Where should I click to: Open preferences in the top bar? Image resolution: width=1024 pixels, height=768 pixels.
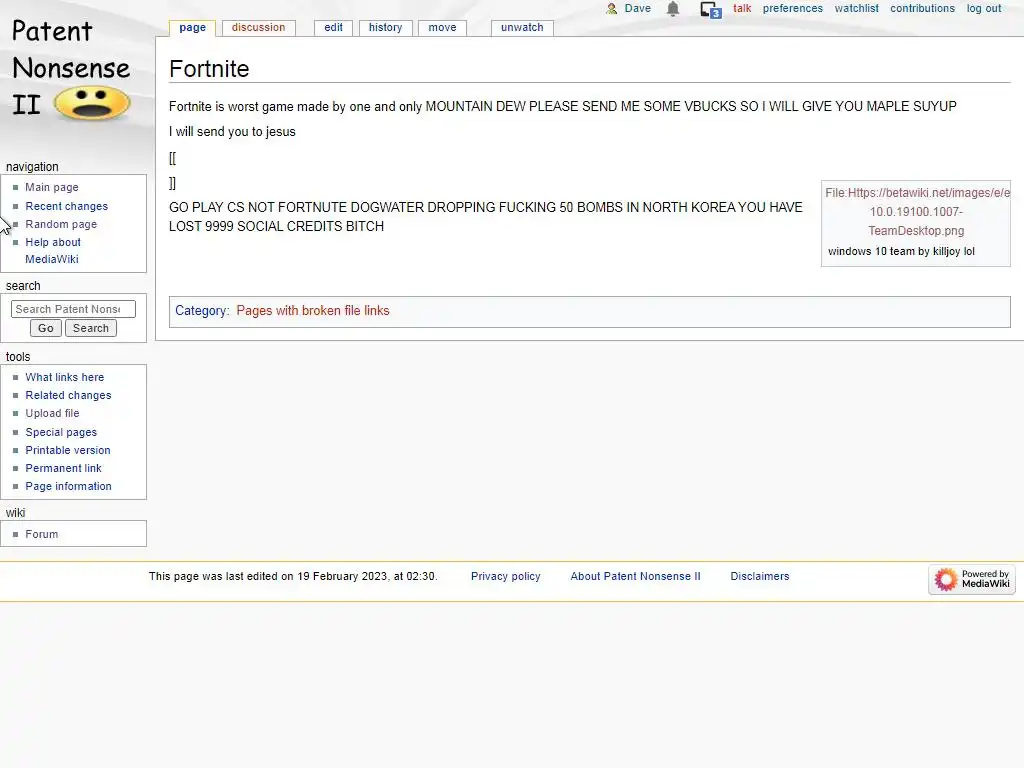(792, 8)
